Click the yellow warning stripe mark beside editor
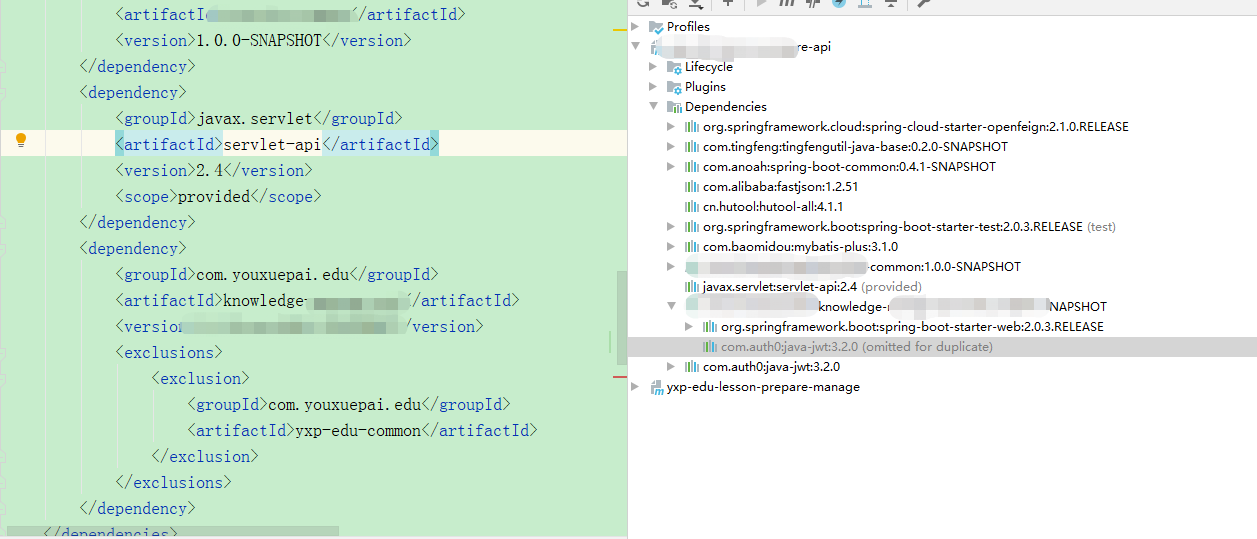 click(619, 32)
